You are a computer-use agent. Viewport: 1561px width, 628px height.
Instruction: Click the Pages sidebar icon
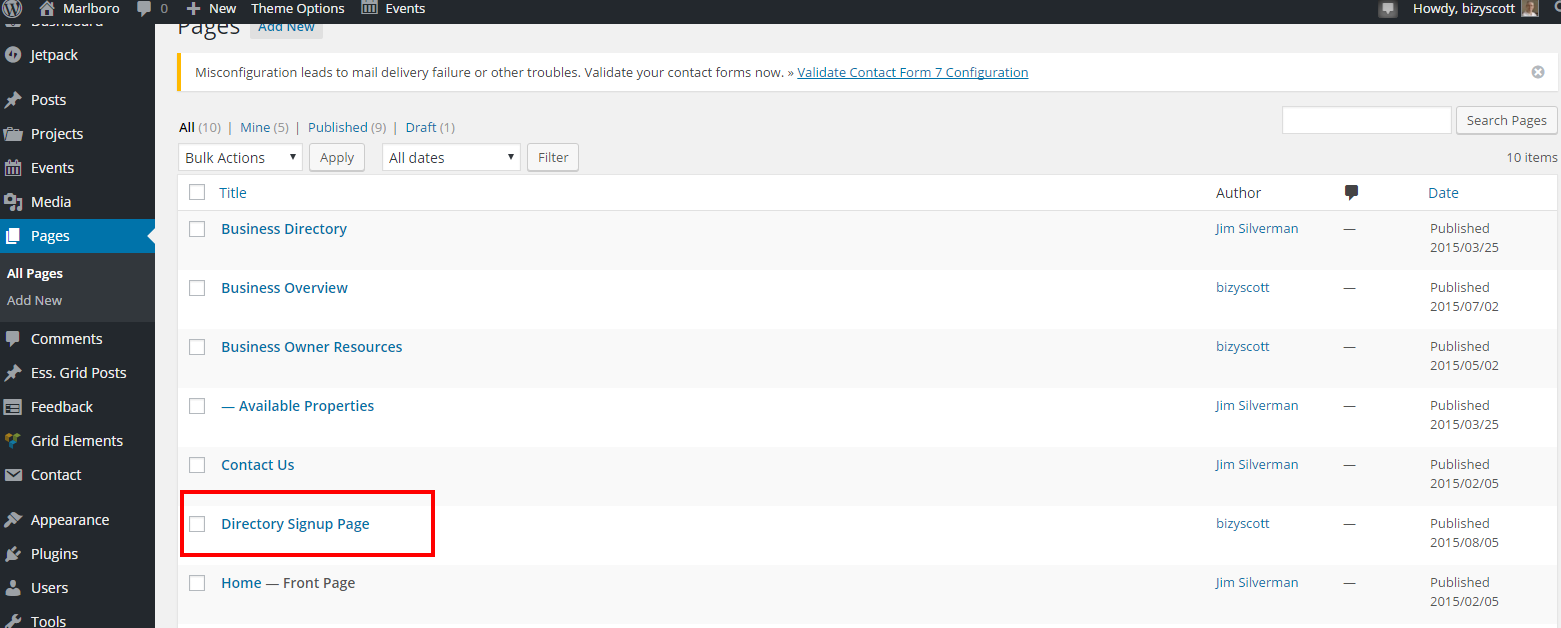13,236
